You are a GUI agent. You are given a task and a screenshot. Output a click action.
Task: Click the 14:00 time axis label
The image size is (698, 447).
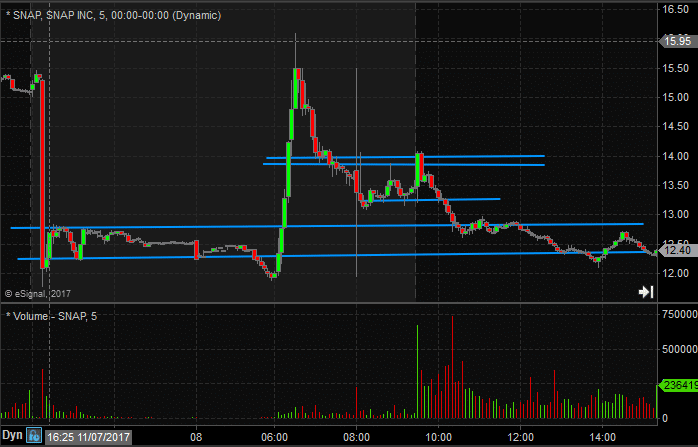(602, 437)
